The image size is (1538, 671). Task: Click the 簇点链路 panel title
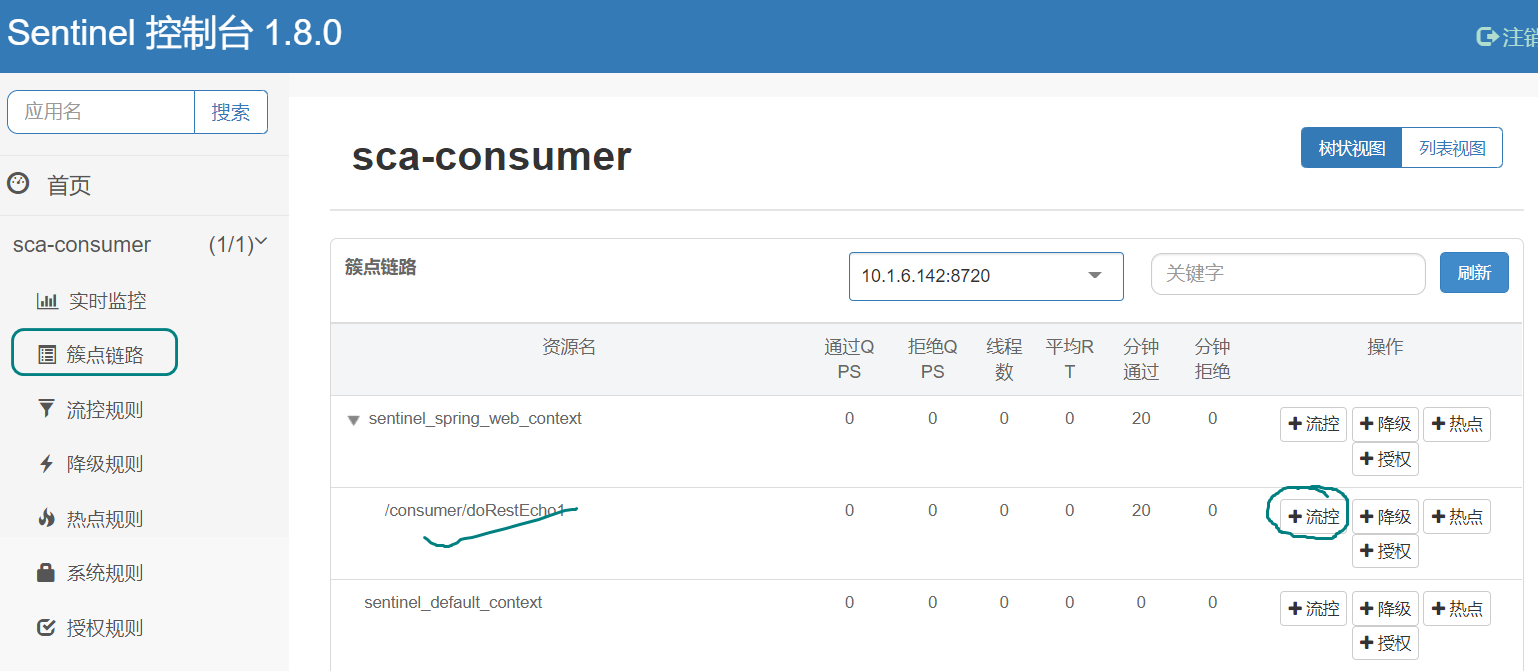(380, 267)
